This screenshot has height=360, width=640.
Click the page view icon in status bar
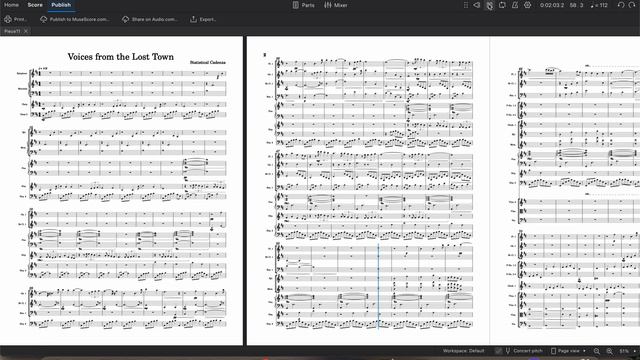click(553, 351)
